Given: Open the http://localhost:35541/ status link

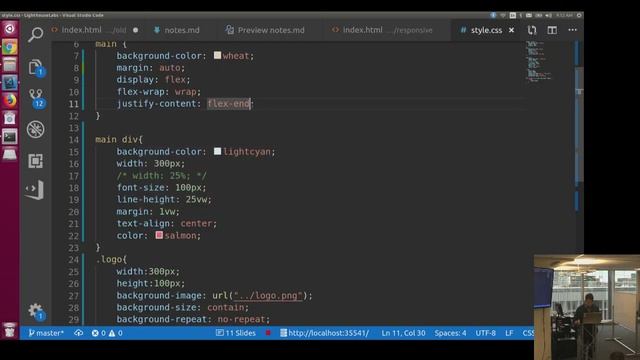Looking at the screenshot, I should coord(324,333).
